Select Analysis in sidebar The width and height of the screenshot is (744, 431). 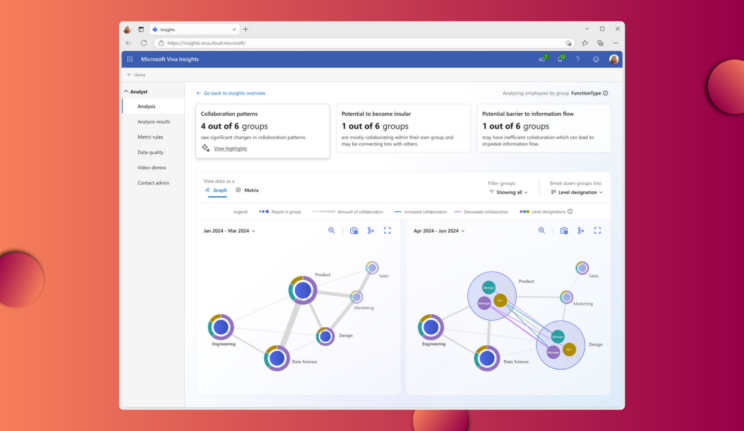coord(153,106)
